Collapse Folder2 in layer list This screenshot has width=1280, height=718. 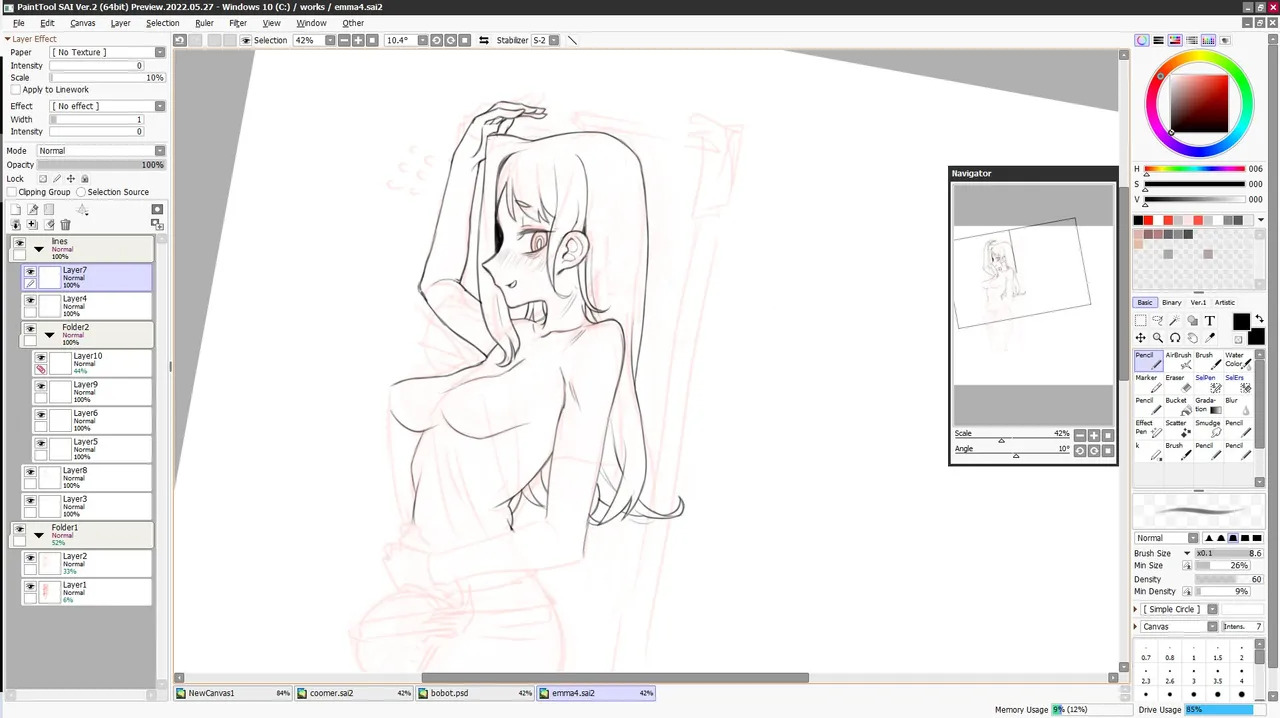pos(49,335)
